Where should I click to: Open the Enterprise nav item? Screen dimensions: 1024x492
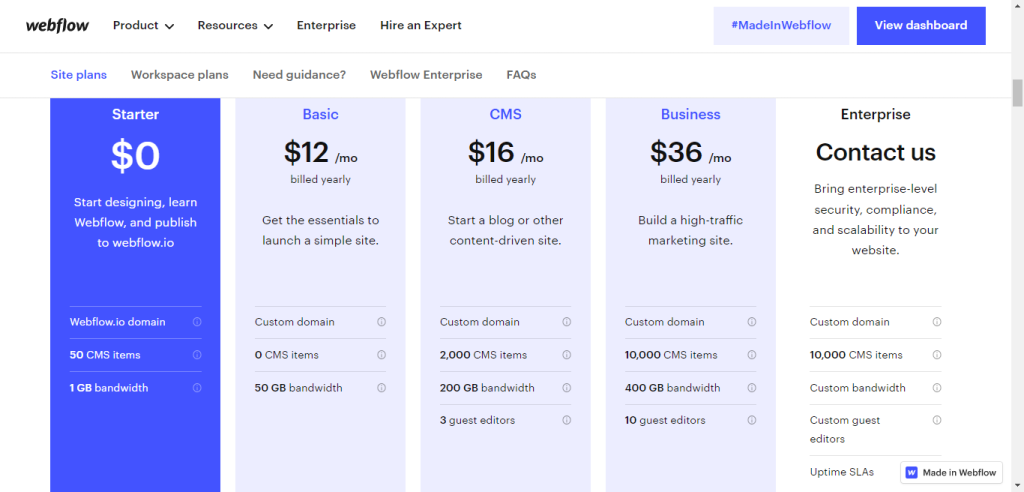pos(326,25)
